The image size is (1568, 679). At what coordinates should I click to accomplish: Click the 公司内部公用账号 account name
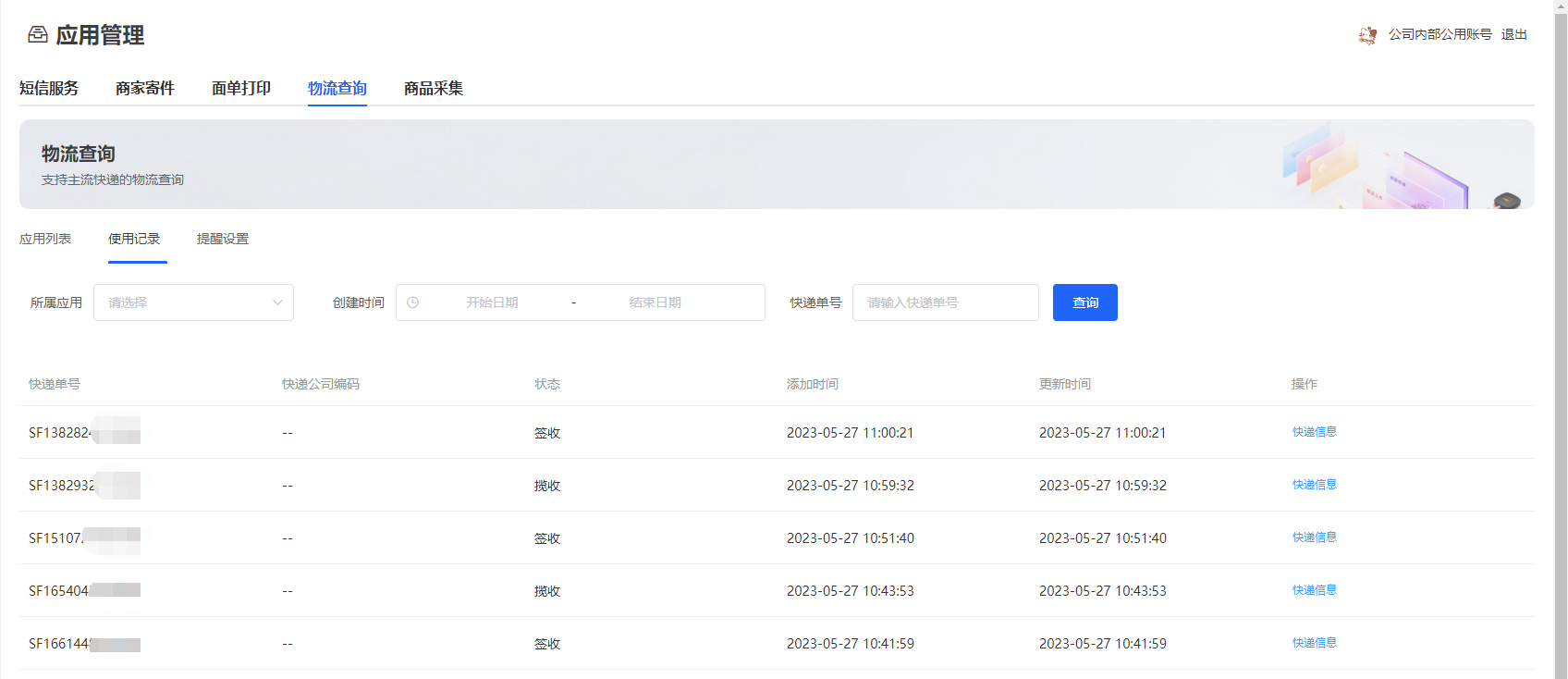tap(1440, 34)
